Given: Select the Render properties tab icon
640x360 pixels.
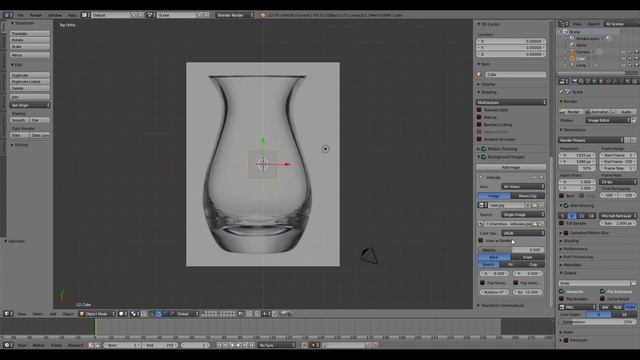Looking at the screenshot, I should coord(574,82).
